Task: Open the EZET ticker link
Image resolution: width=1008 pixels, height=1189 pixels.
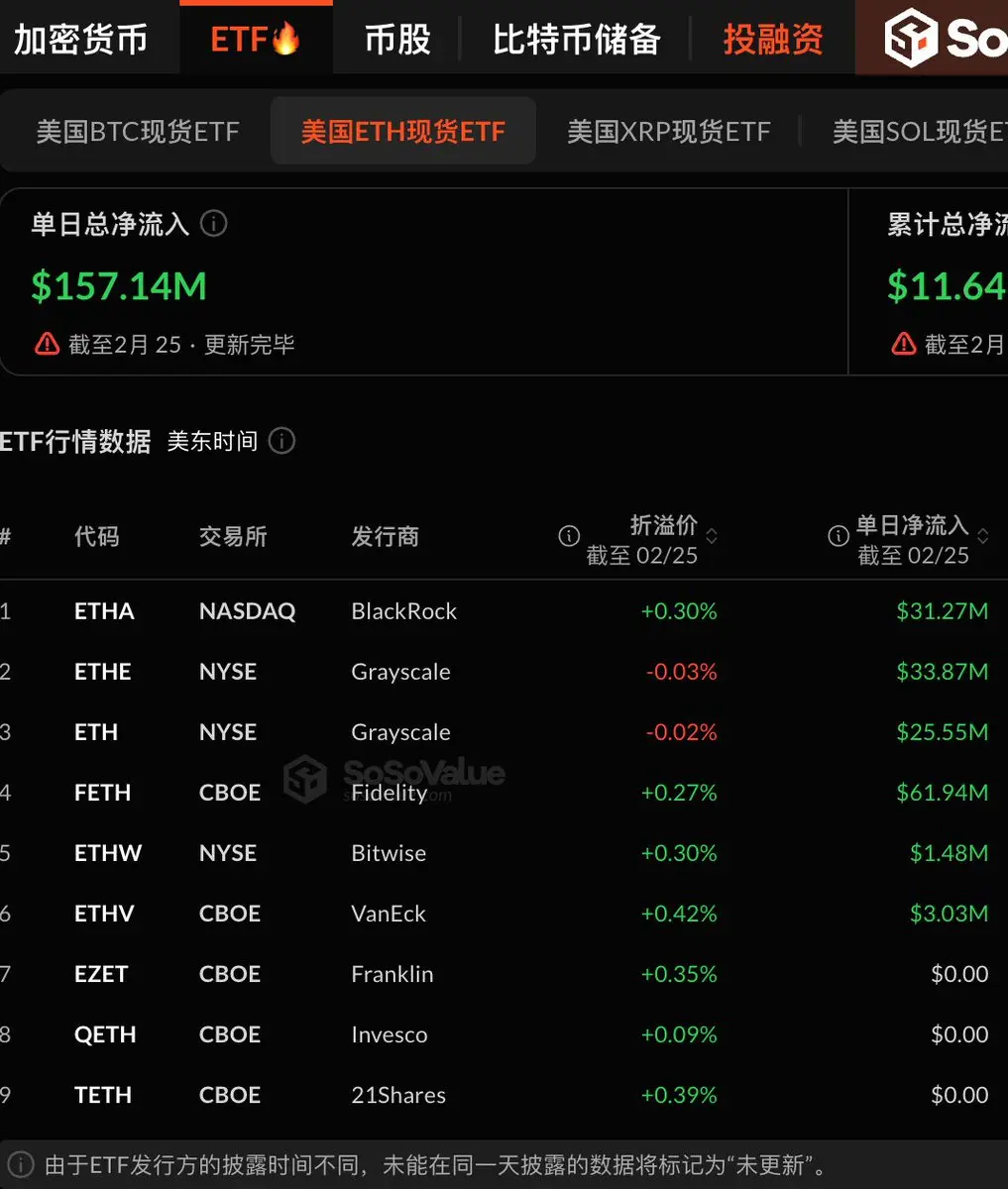Action: tap(101, 974)
